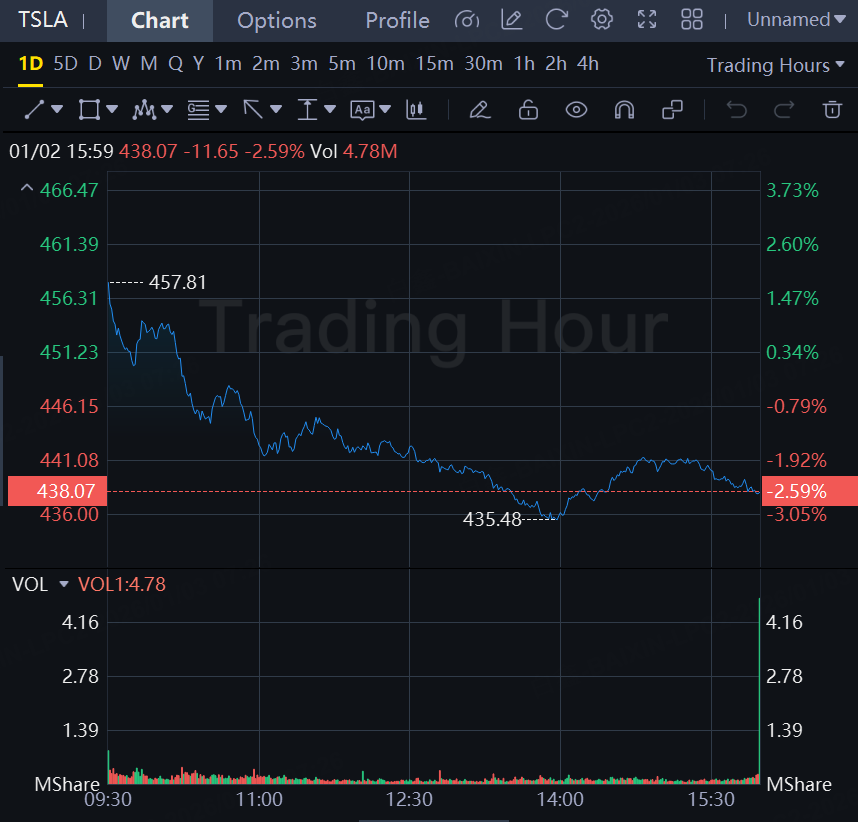The image size is (858, 822).
Task: Switch to the Options tab
Action: (x=277, y=20)
